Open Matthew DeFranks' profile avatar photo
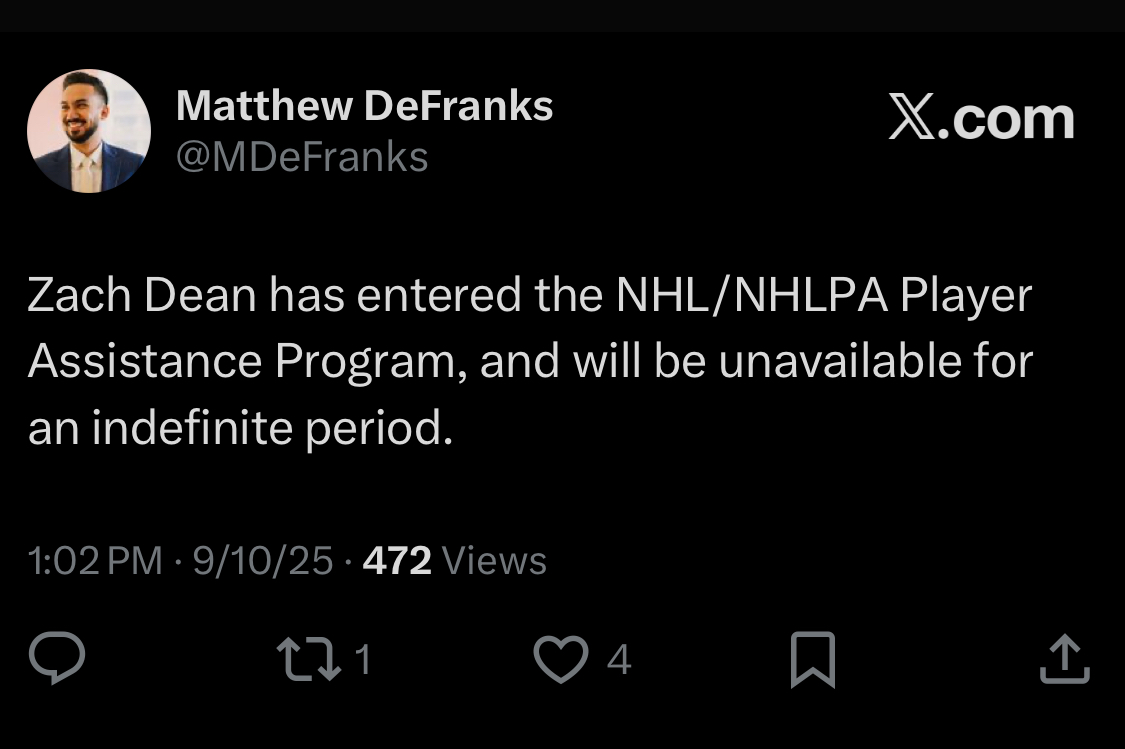 (89, 131)
